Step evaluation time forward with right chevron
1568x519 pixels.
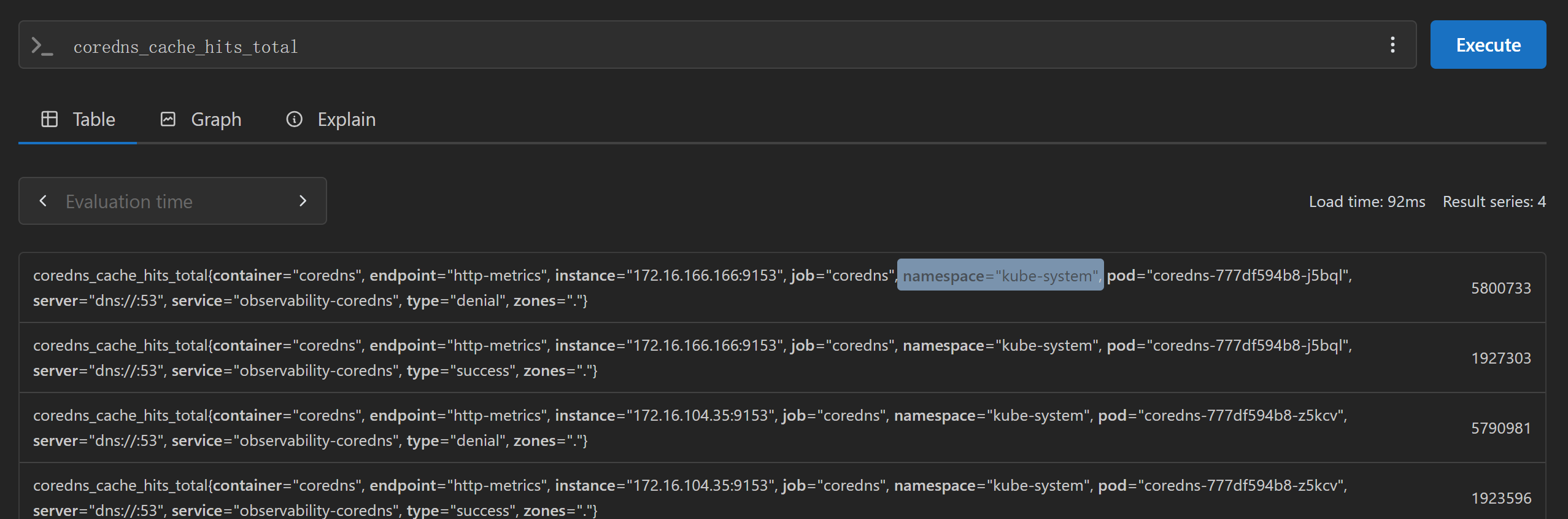[x=303, y=201]
